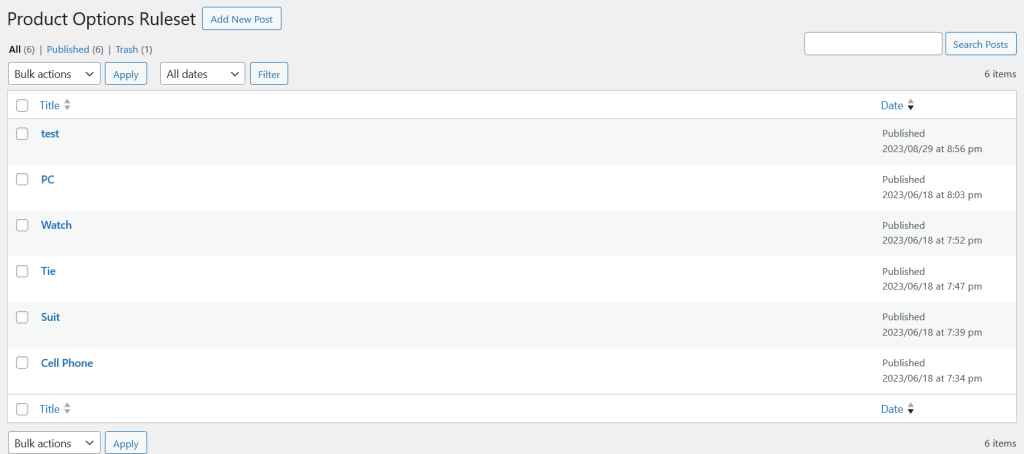1024x454 pixels.
Task: Click the Filter button
Action: tap(268, 74)
